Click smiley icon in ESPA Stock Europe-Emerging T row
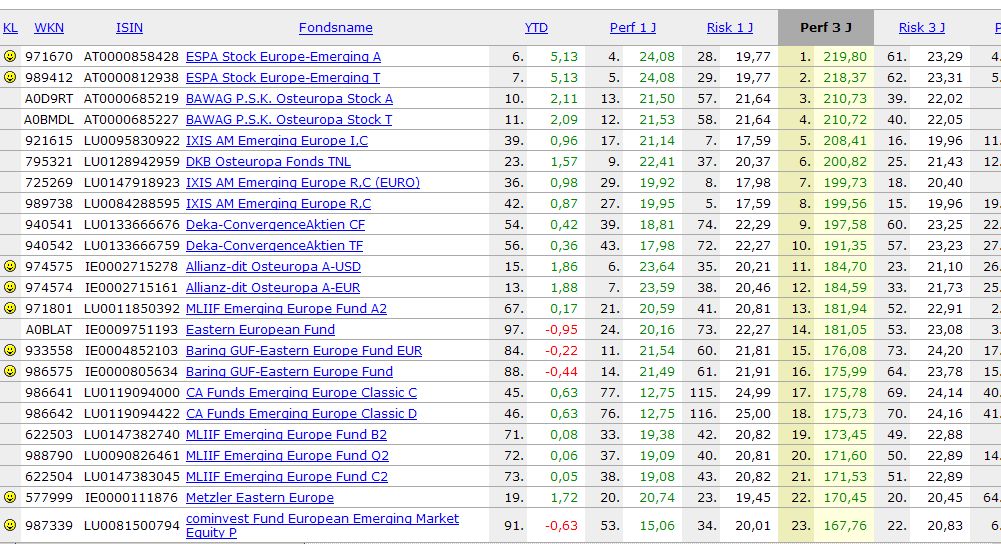The width and height of the screenshot is (1001, 544). [10, 77]
